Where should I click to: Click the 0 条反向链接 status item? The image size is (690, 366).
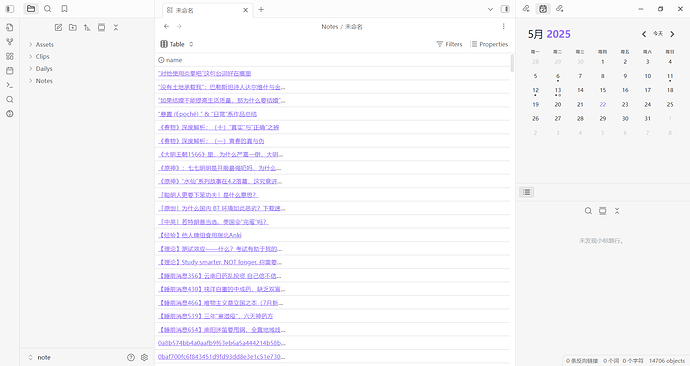[x=582, y=361]
